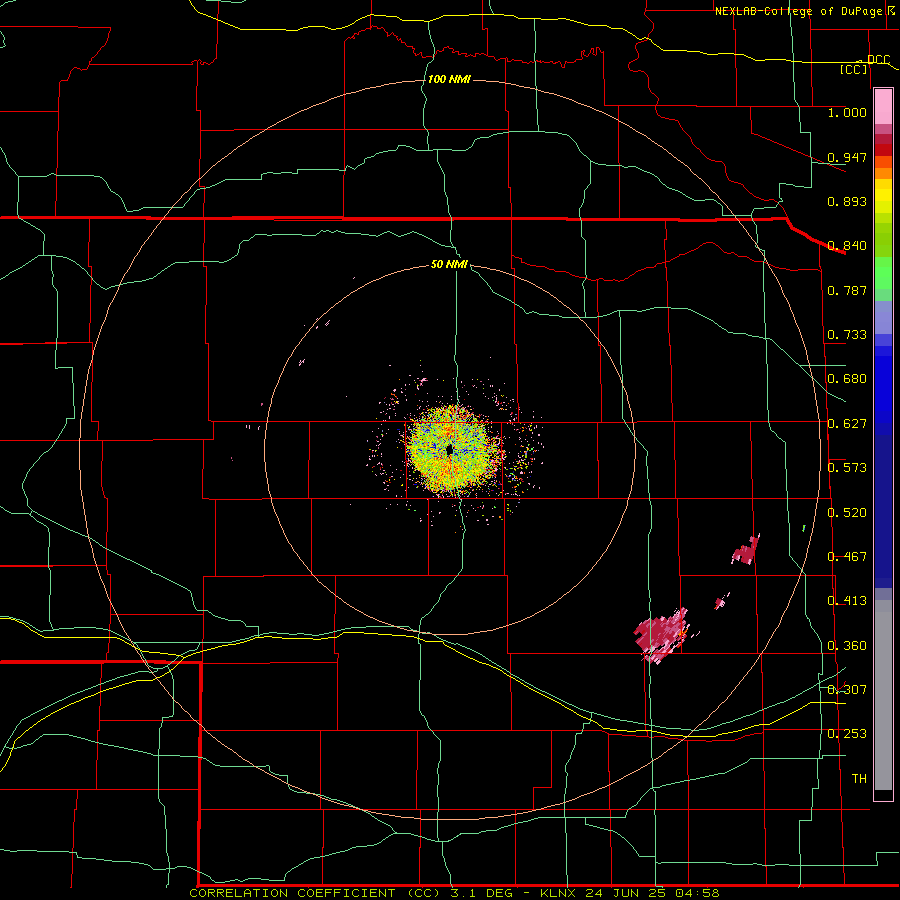Image resolution: width=900 pixels, height=900 pixels.
Task: Click the 0.573 scale value
Action: [x=847, y=468]
